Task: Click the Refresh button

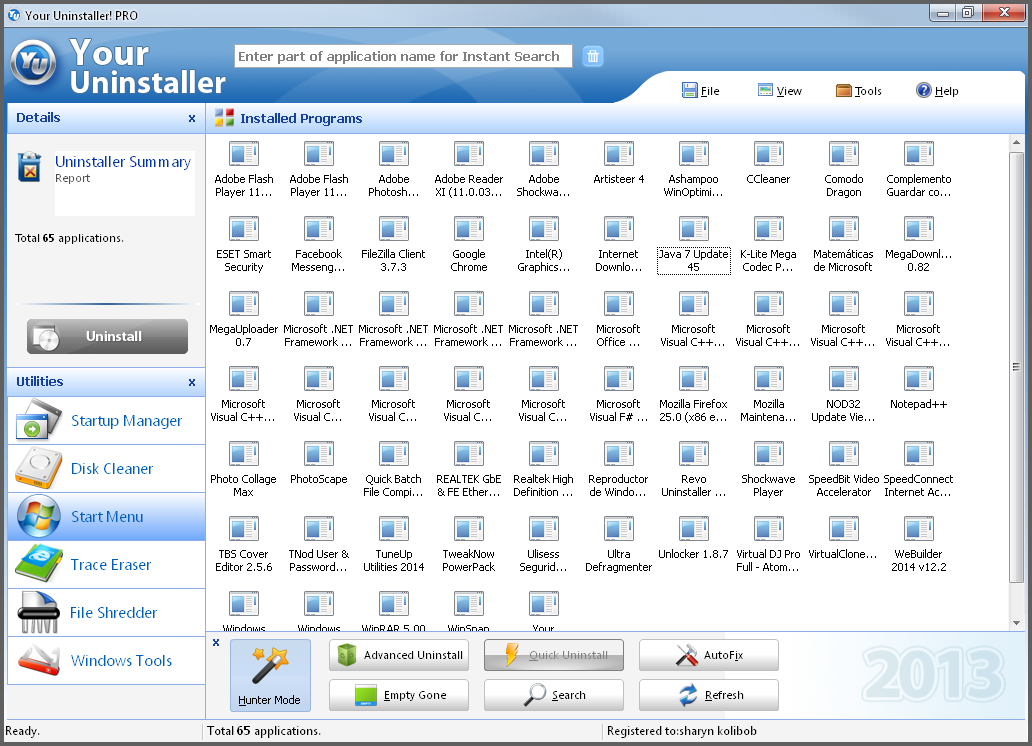Action: (x=709, y=695)
